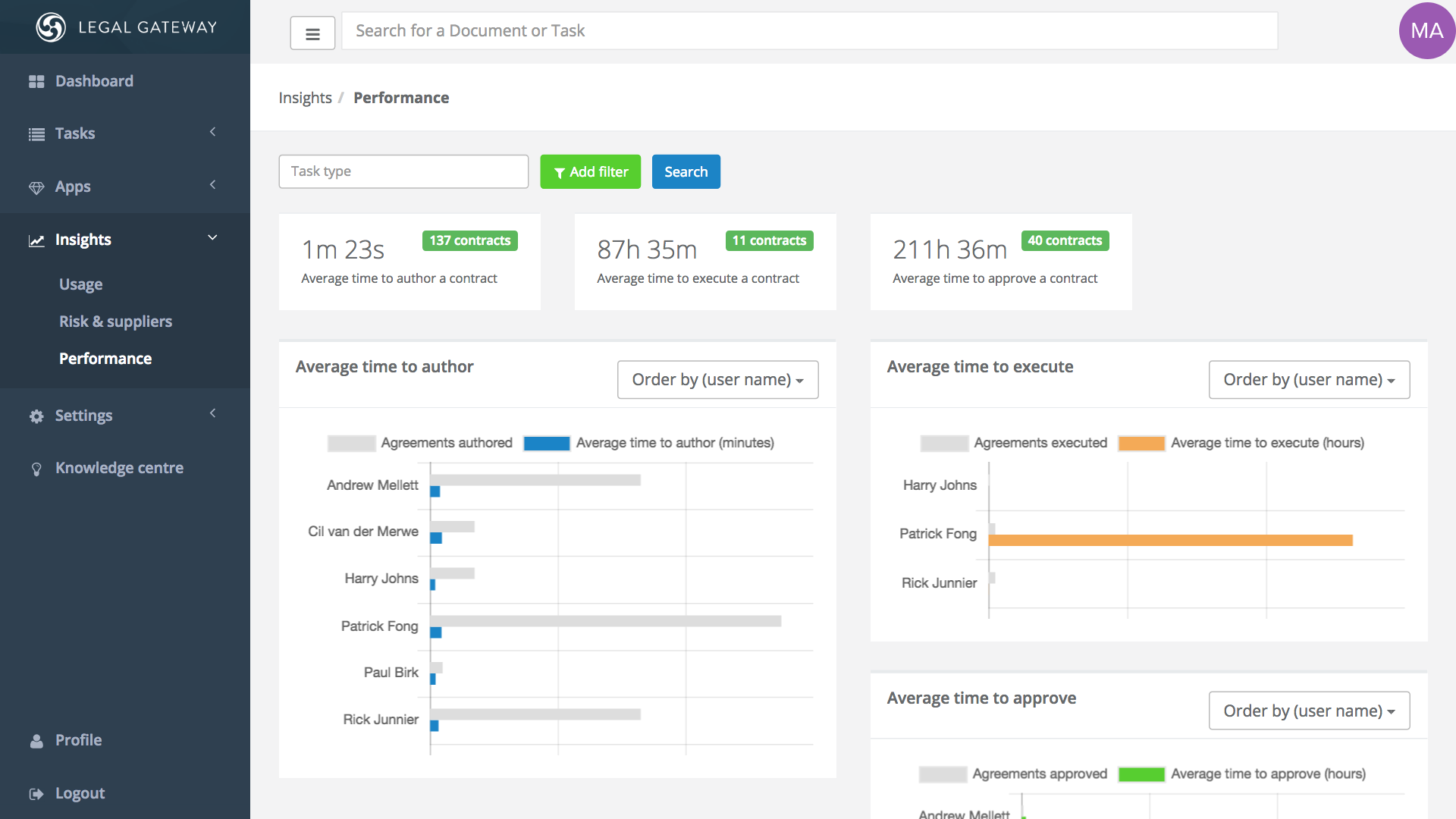Click the hamburger menu toggle button
Screen dimensions: 1456x819
(312, 33)
